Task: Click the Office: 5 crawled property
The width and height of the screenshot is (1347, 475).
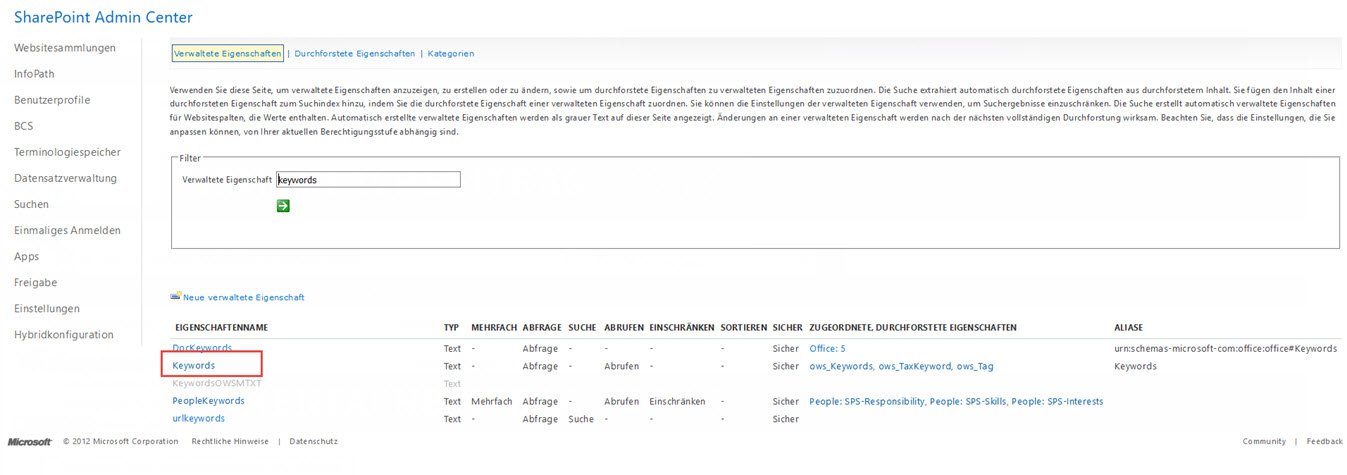Action: click(827, 348)
